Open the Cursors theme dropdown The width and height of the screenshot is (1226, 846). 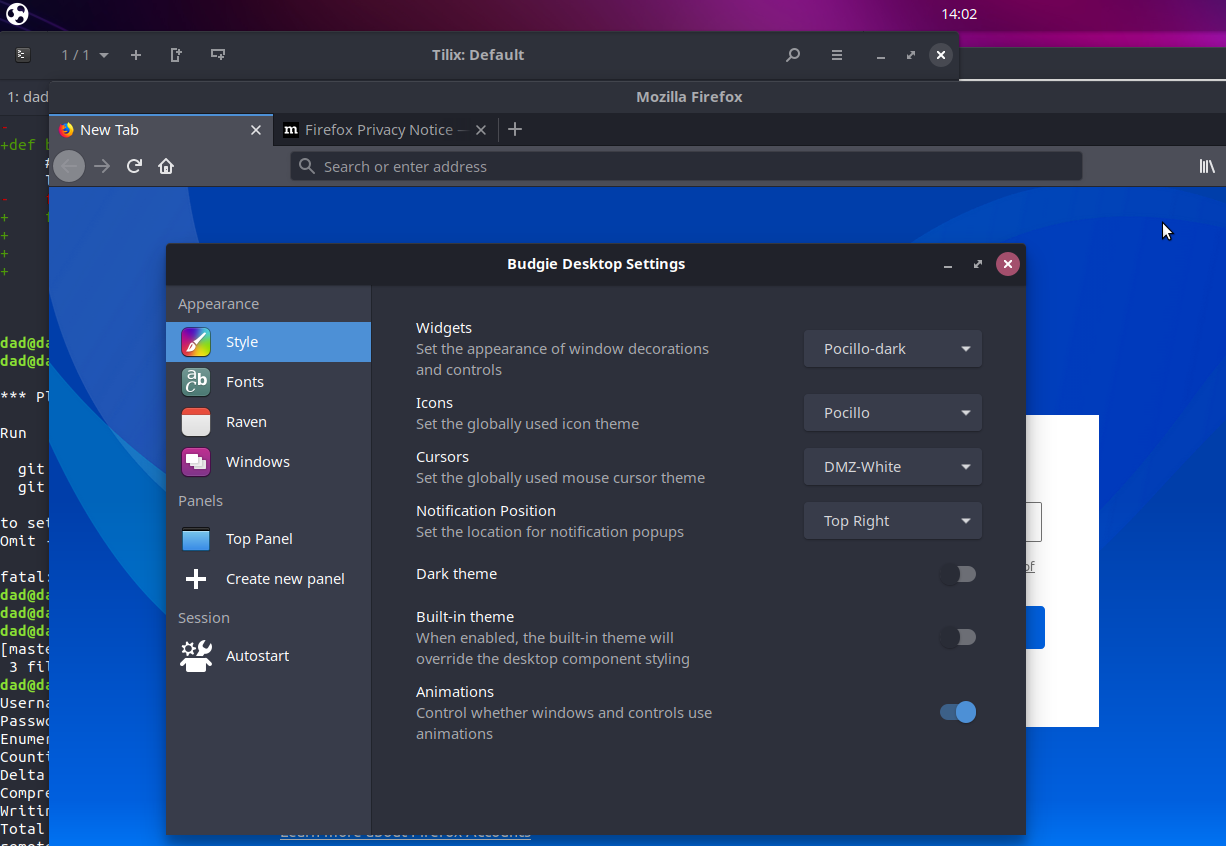pos(893,467)
